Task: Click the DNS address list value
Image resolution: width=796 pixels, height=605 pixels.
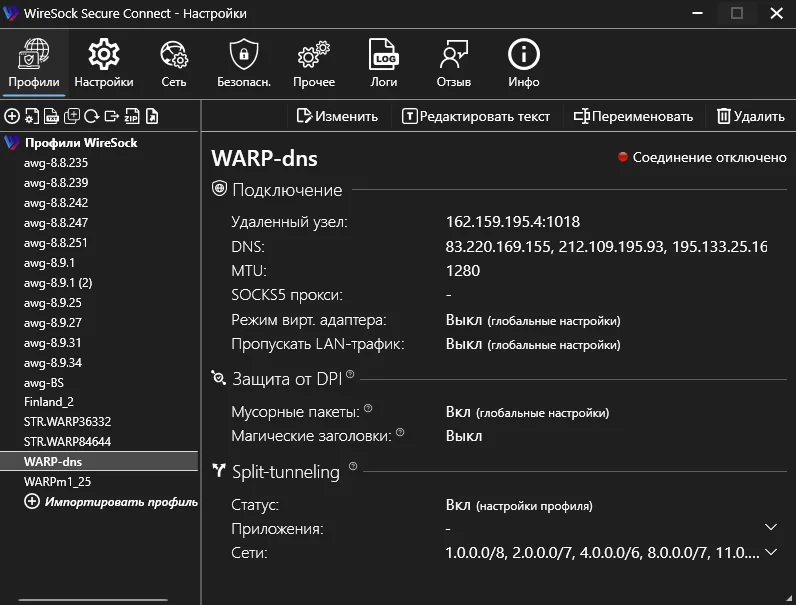Action: point(607,247)
